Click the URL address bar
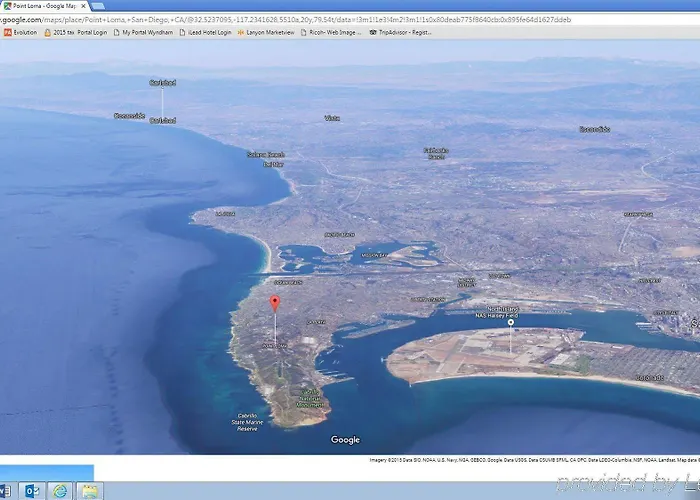700x500 pixels. click(x=300, y=19)
